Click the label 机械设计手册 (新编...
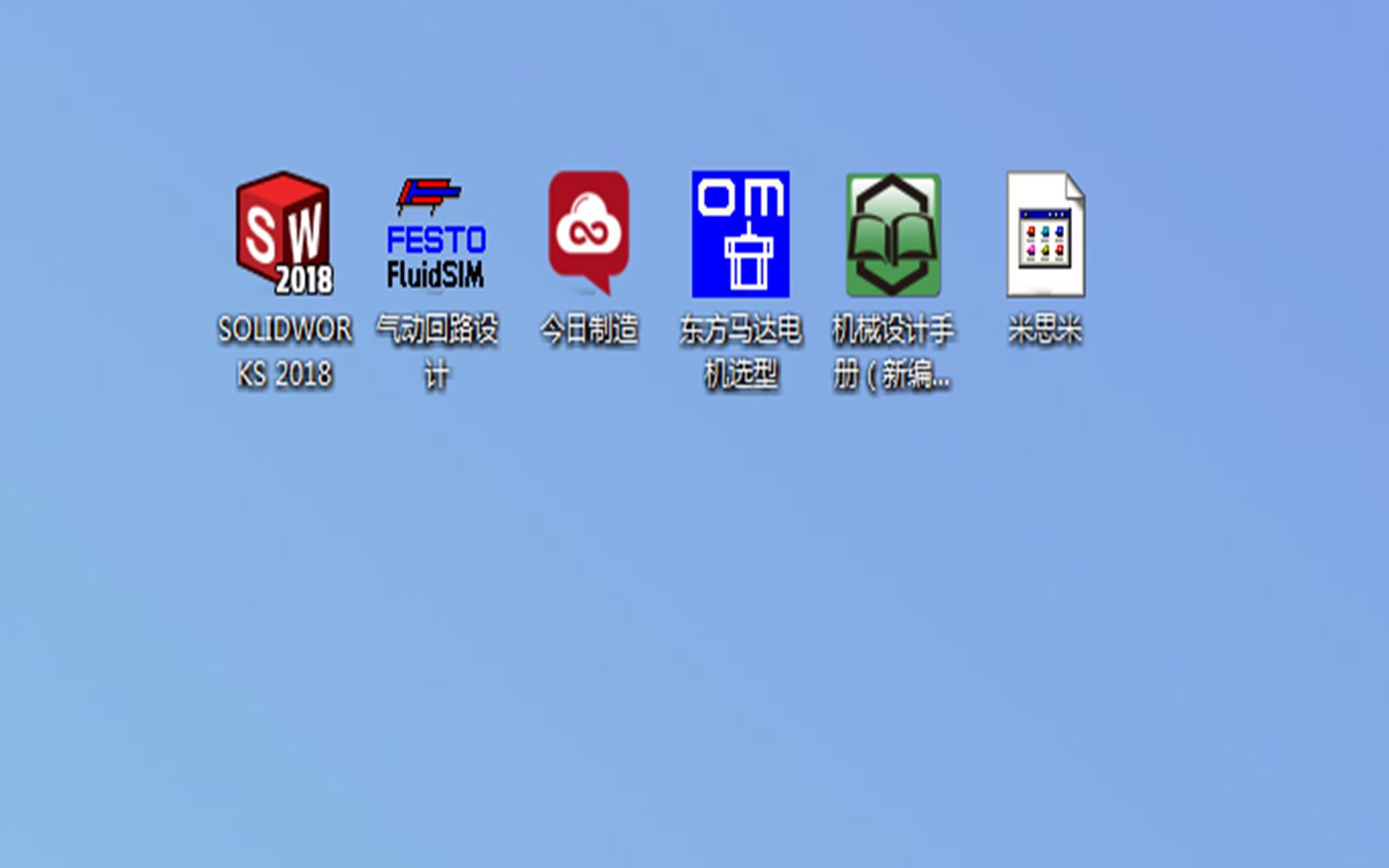The width and height of the screenshot is (1389, 868). [892, 352]
